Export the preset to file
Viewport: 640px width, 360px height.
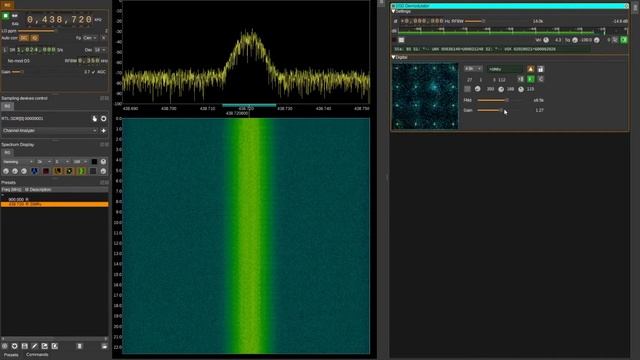point(44,346)
